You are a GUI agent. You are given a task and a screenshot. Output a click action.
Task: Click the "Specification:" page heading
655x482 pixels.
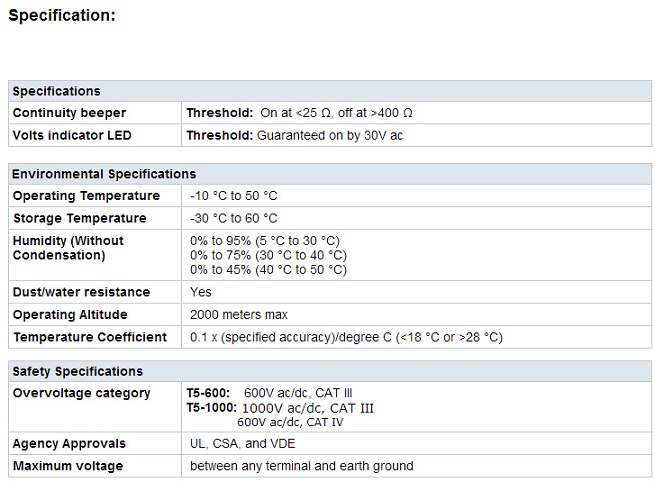[x=61, y=16]
